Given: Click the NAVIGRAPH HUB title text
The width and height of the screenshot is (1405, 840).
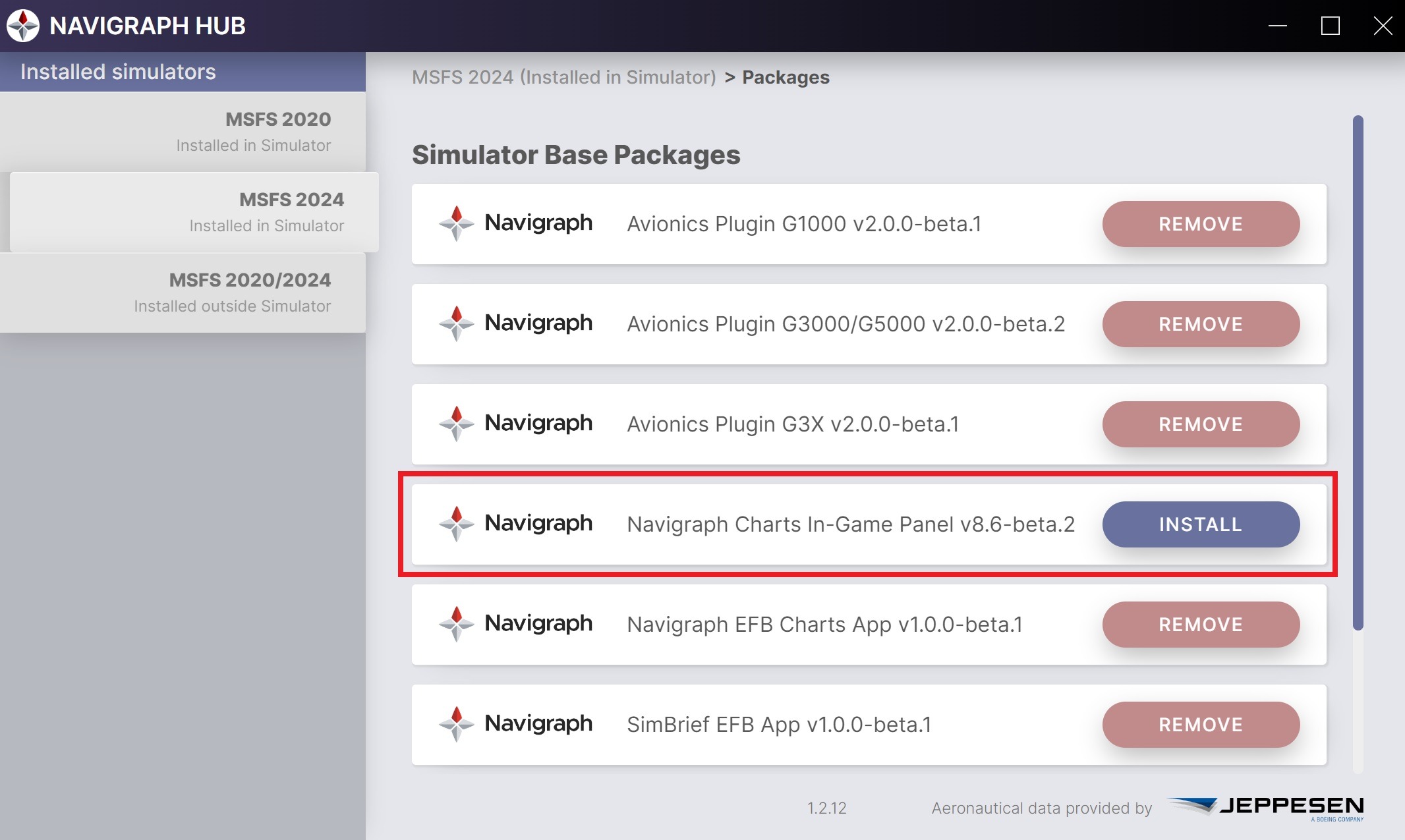Looking at the screenshot, I should coord(148,26).
